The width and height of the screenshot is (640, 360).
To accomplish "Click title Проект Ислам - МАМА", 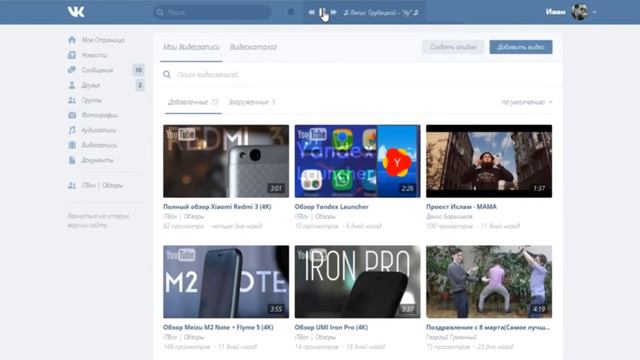I will 461,207.
